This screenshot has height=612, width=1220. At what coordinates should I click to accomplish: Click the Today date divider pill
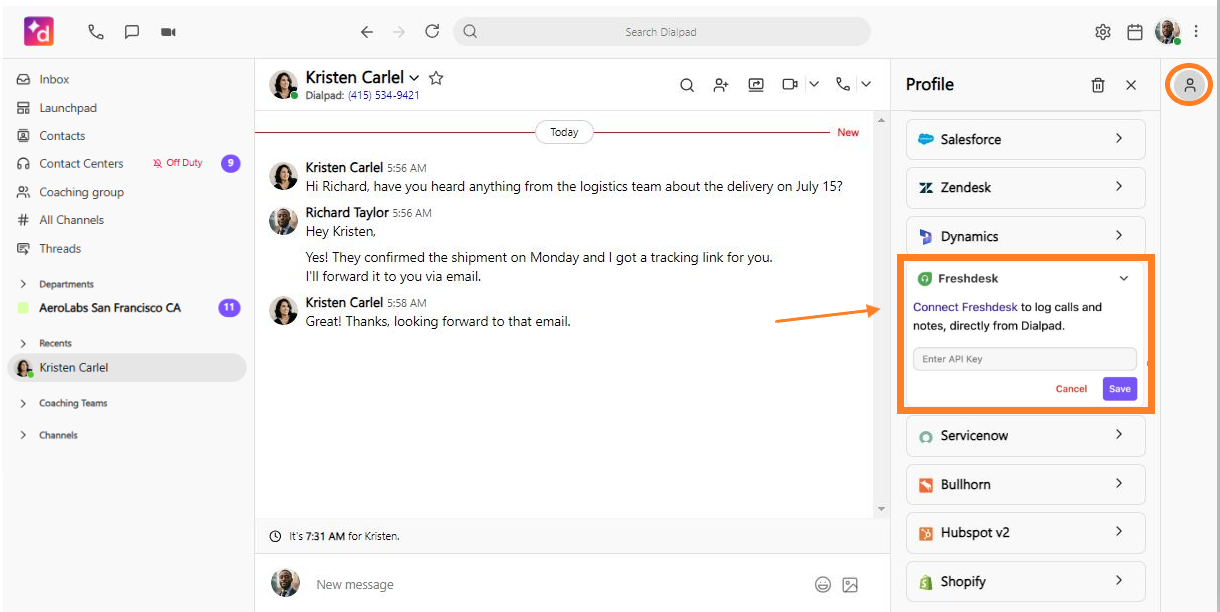click(564, 132)
